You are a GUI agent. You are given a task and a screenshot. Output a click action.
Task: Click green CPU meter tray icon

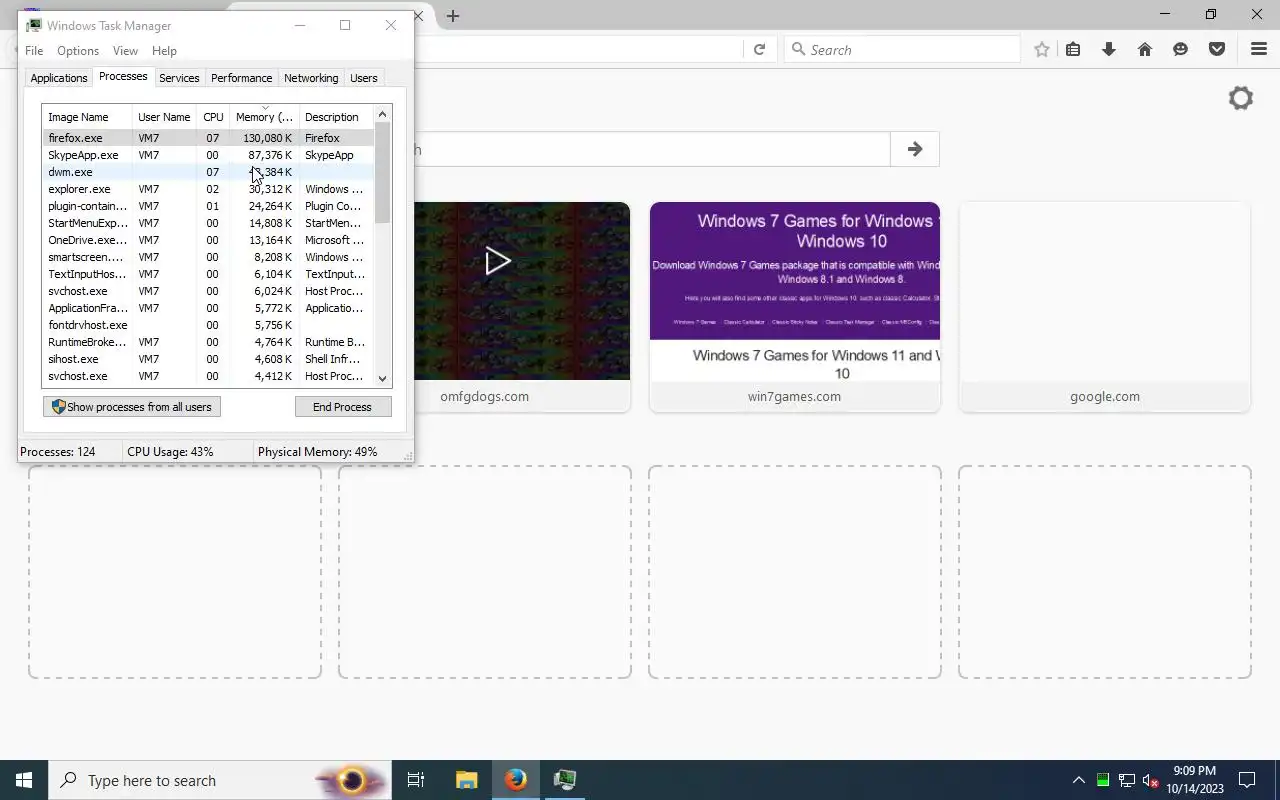[x=1103, y=780]
